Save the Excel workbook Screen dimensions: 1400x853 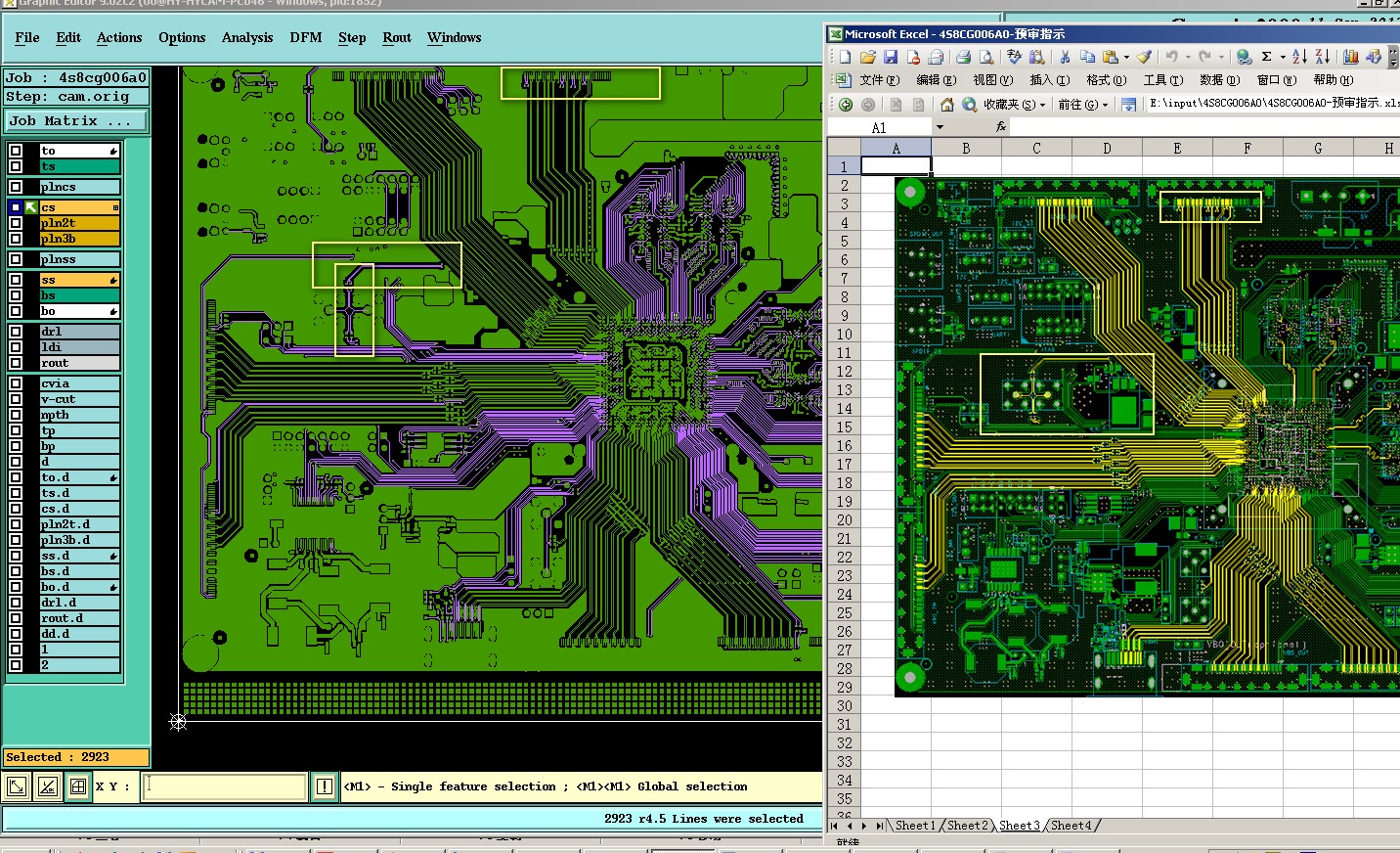(x=890, y=58)
